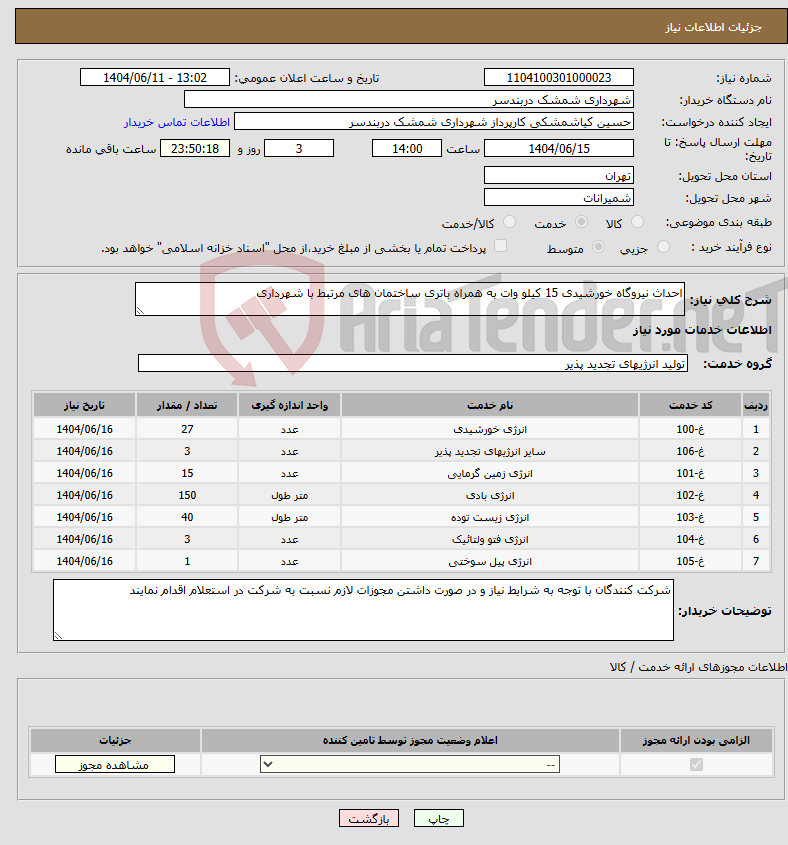Screen dimensions: 788x845
Task: Click the deadline time field 14:00
Action: (x=407, y=149)
